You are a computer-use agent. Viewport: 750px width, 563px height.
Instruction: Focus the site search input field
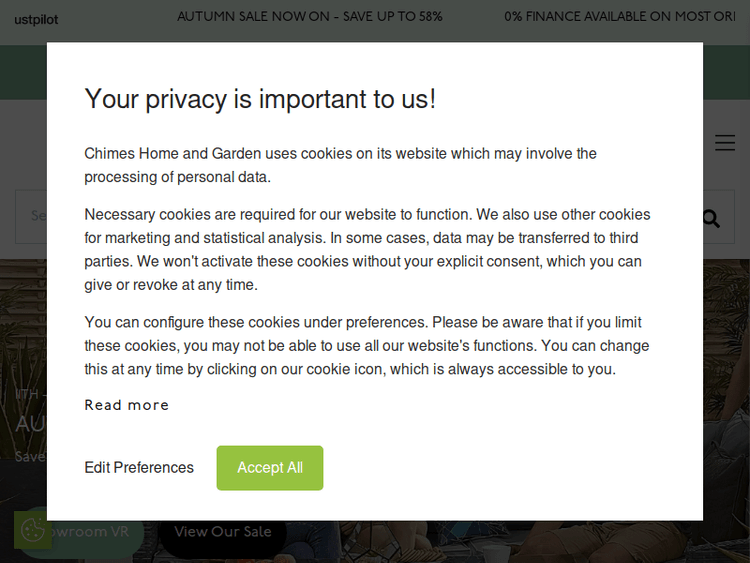[32, 216]
